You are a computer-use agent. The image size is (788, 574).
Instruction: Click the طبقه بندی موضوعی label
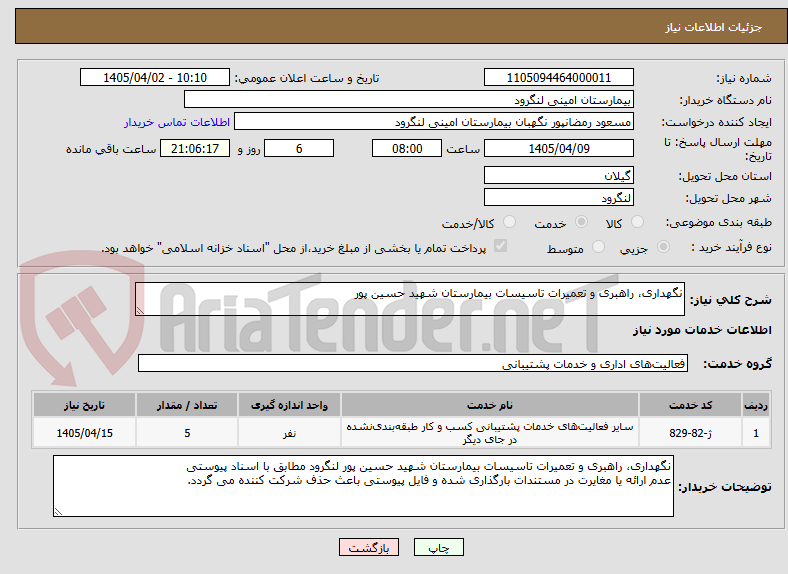click(x=719, y=222)
